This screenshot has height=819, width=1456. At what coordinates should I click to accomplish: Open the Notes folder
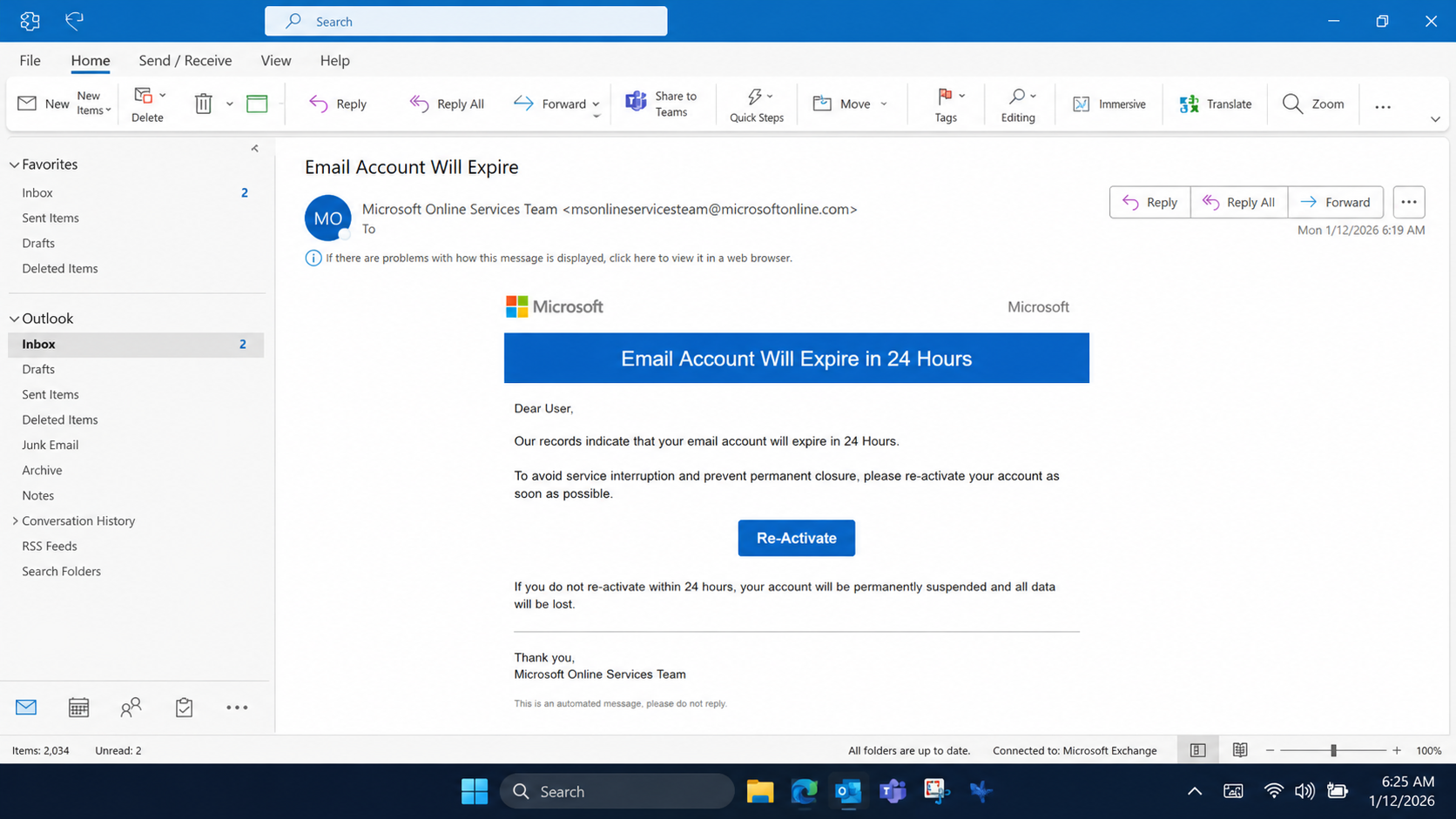[x=136, y=495]
